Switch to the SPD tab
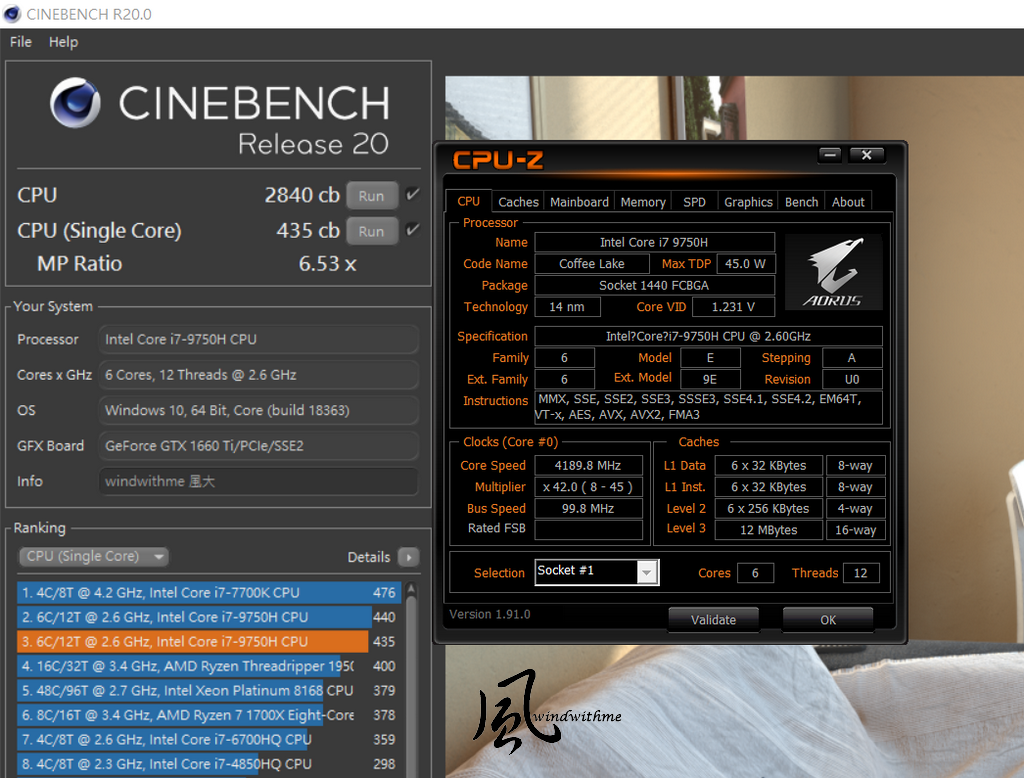This screenshot has height=778, width=1024. pyautogui.click(x=694, y=202)
